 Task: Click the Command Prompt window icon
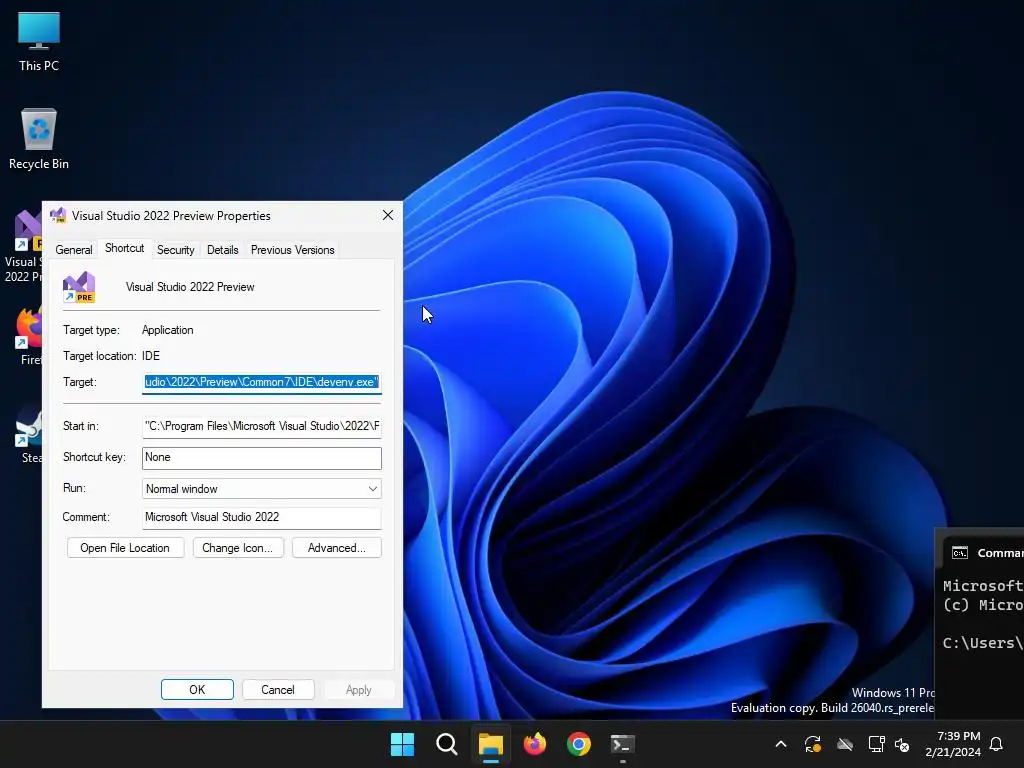[959, 553]
